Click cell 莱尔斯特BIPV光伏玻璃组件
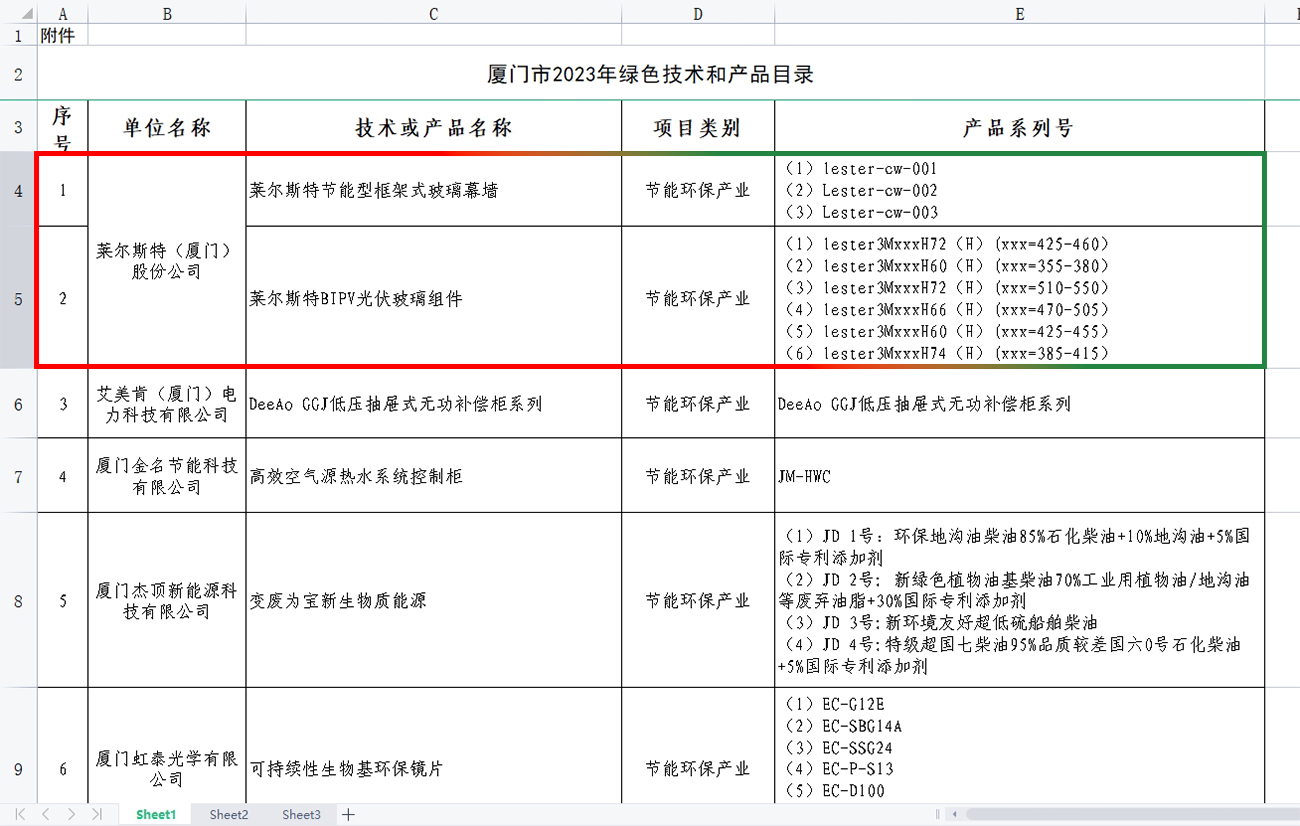The width and height of the screenshot is (1300, 826). 433,297
